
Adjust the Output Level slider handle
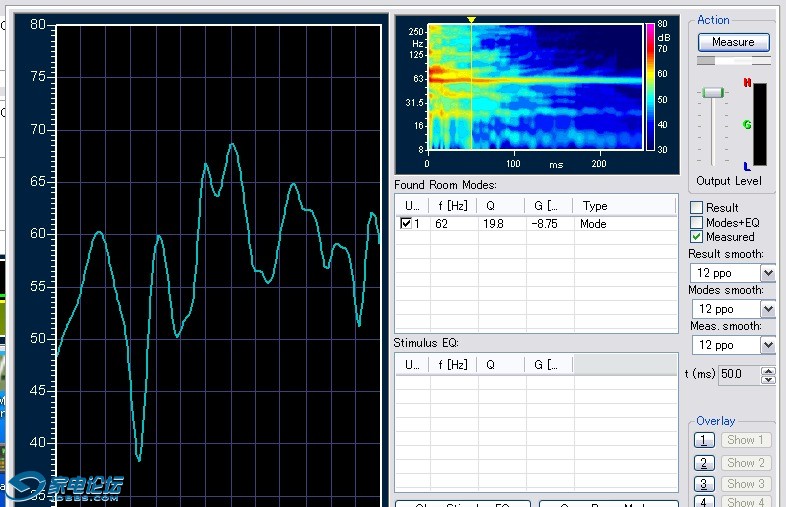(712, 93)
